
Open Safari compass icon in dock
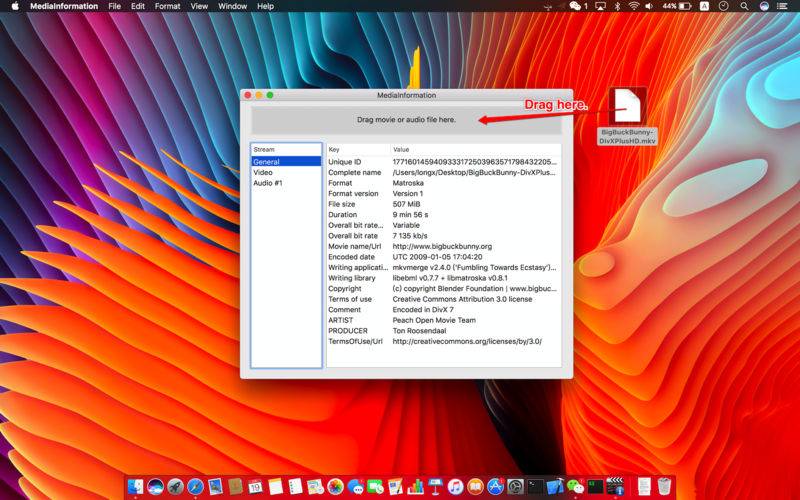[195, 486]
